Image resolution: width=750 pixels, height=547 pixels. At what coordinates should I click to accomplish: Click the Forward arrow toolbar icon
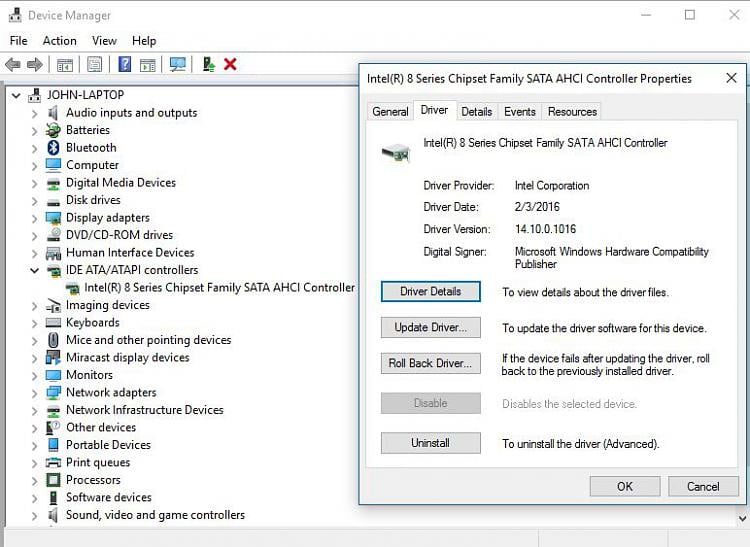34,64
